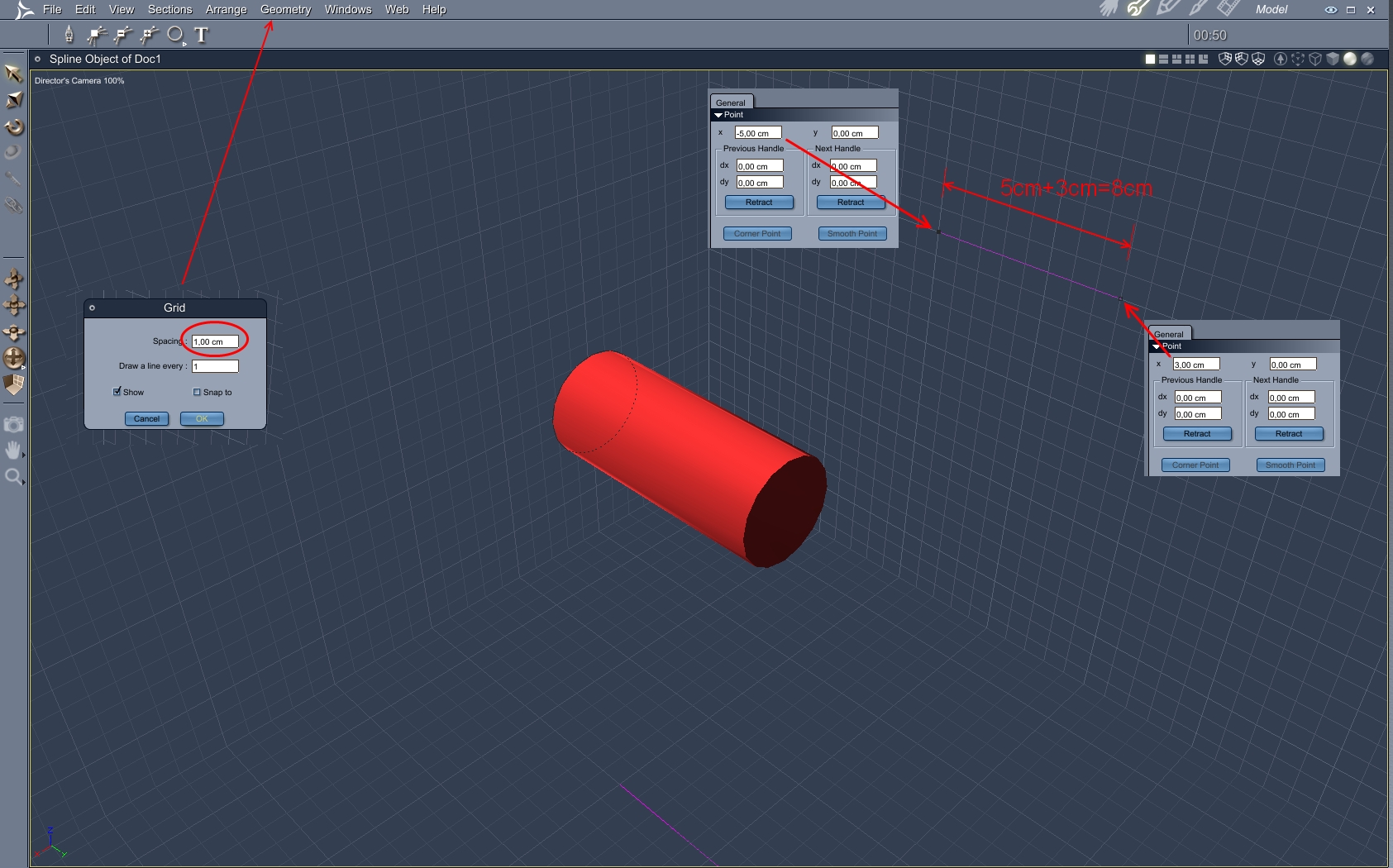
Task: Select the Scale tool
Action: pyautogui.click(x=13, y=100)
